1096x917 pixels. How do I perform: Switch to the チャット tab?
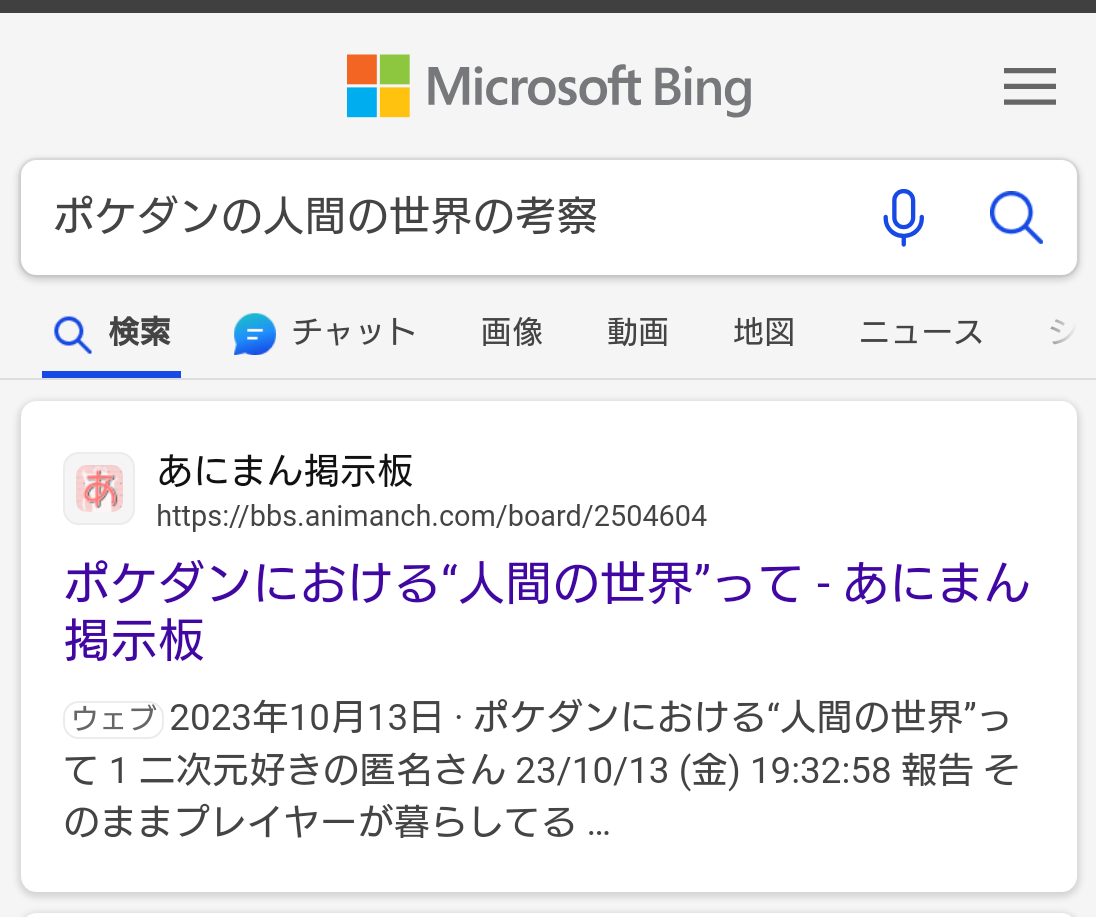[x=353, y=332]
